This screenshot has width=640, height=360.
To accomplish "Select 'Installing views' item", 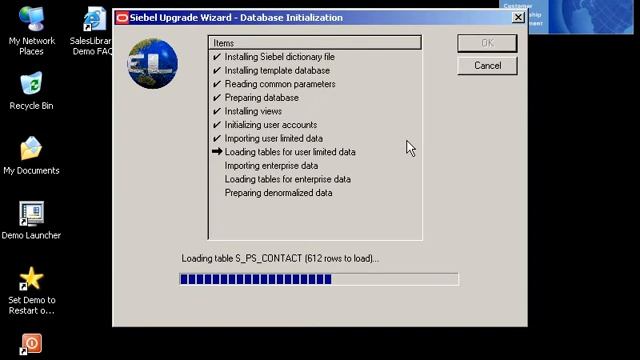I will tap(253, 111).
